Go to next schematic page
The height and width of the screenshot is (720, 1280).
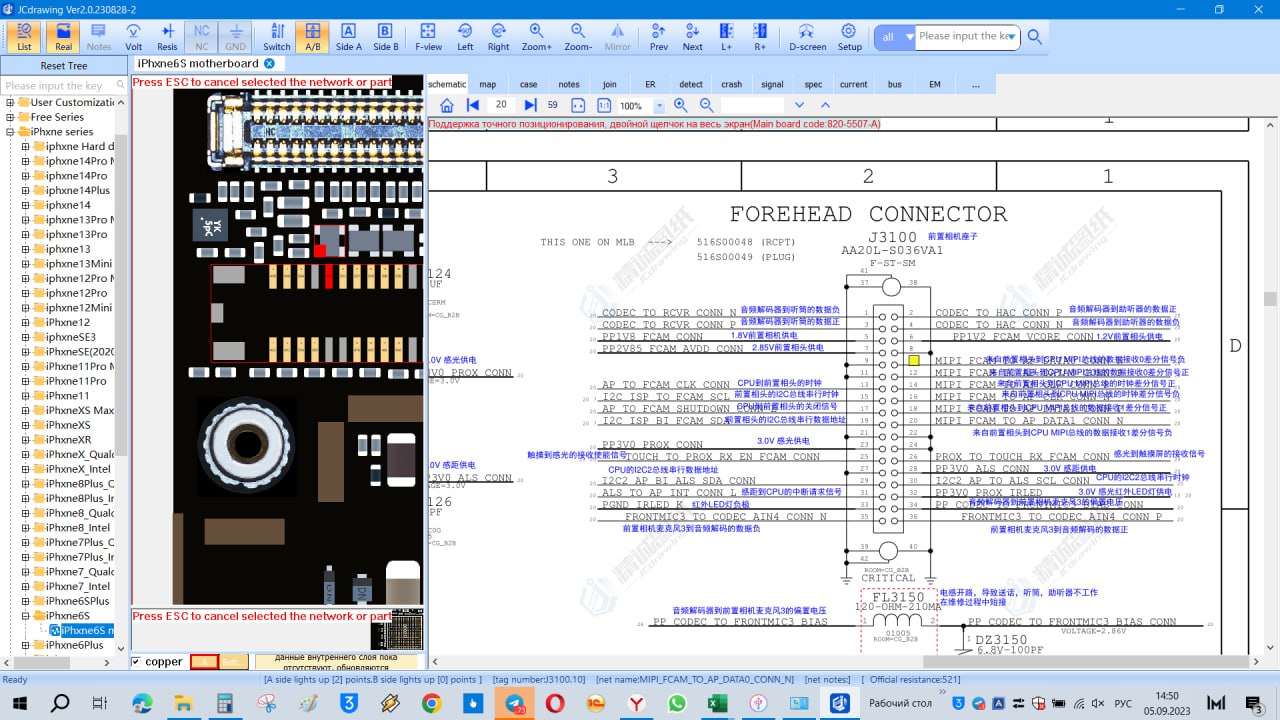[530, 105]
